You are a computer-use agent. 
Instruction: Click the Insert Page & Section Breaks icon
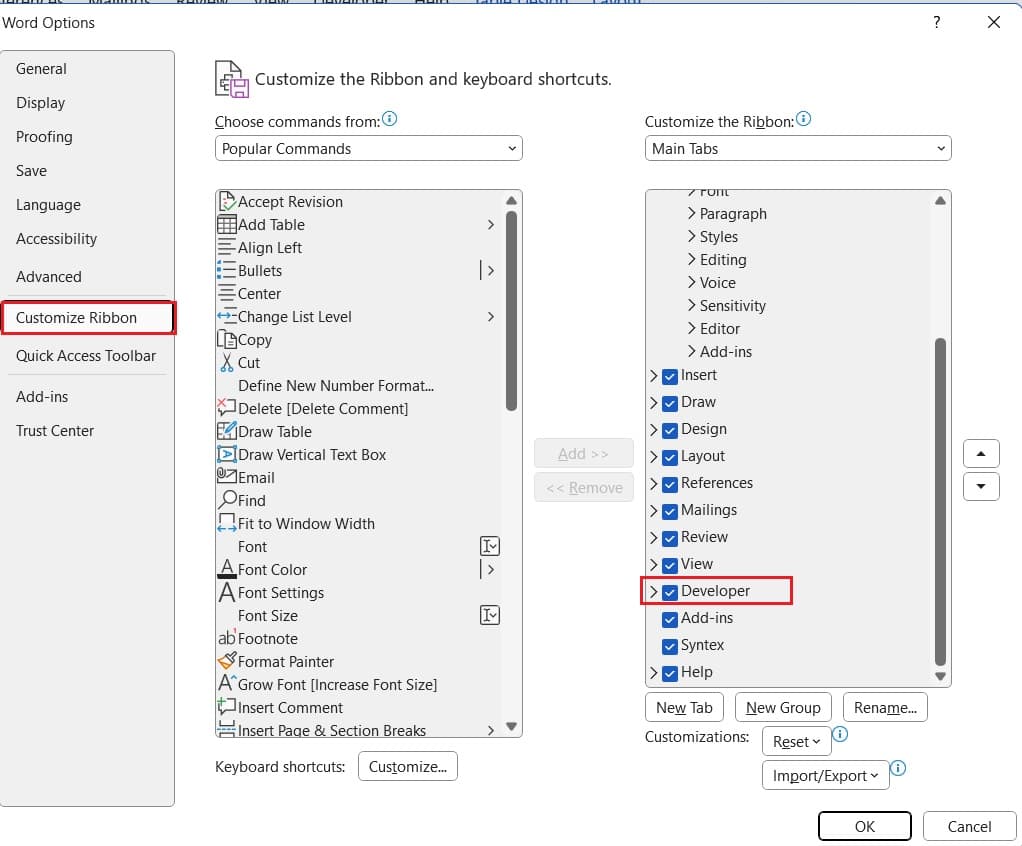226,729
